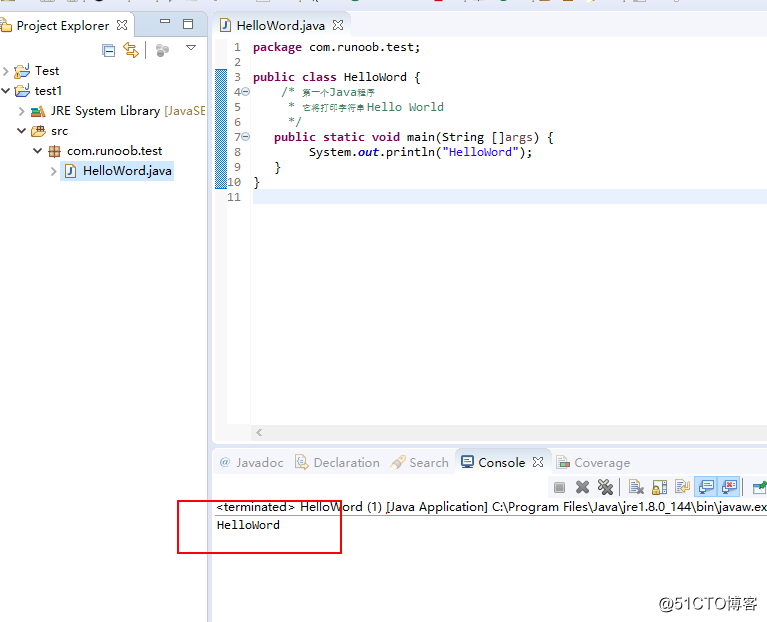
Task: Select the Test project
Action: coord(47,71)
